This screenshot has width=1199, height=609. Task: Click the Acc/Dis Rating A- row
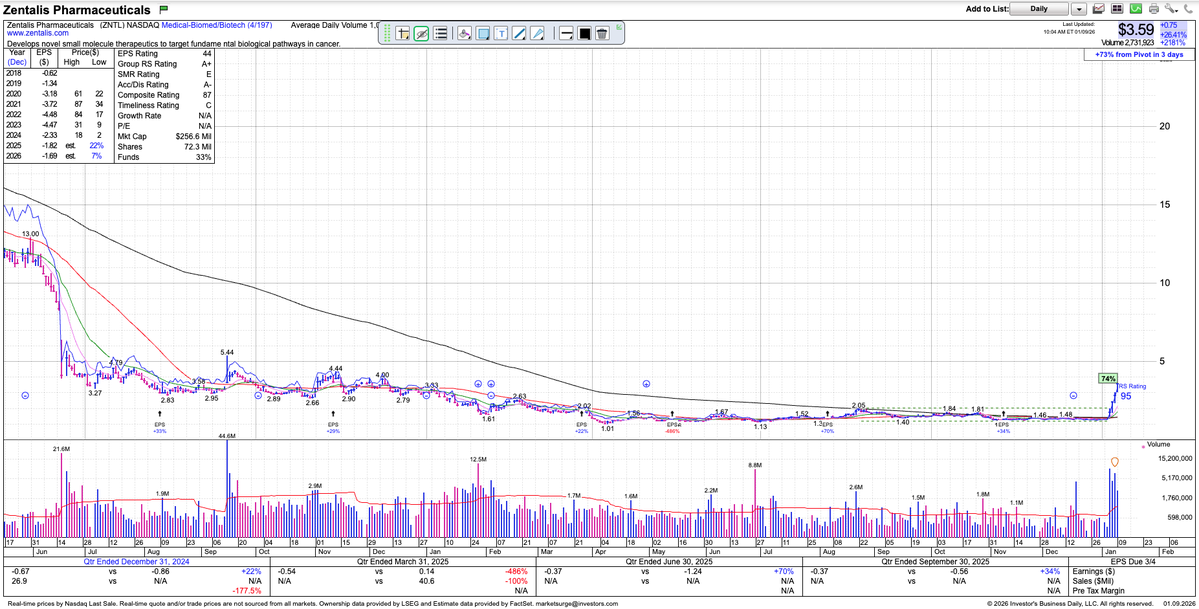point(165,84)
